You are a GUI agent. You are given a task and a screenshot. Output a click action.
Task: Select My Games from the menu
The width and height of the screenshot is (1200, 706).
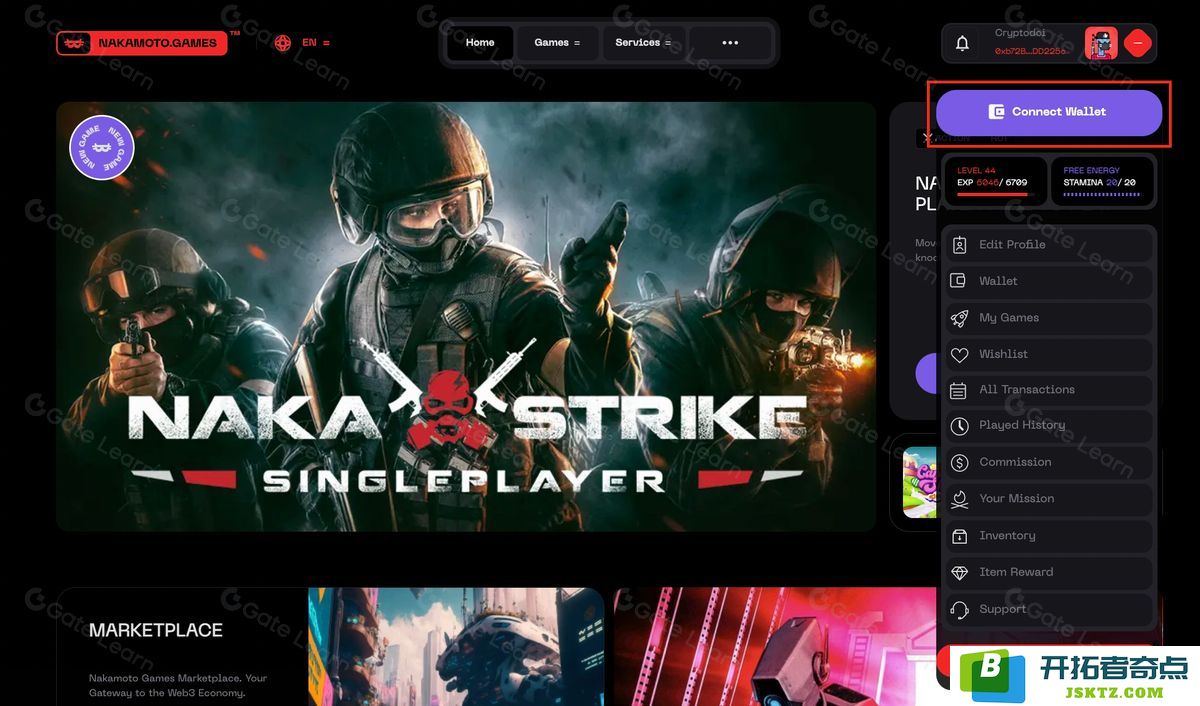[1049, 318]
